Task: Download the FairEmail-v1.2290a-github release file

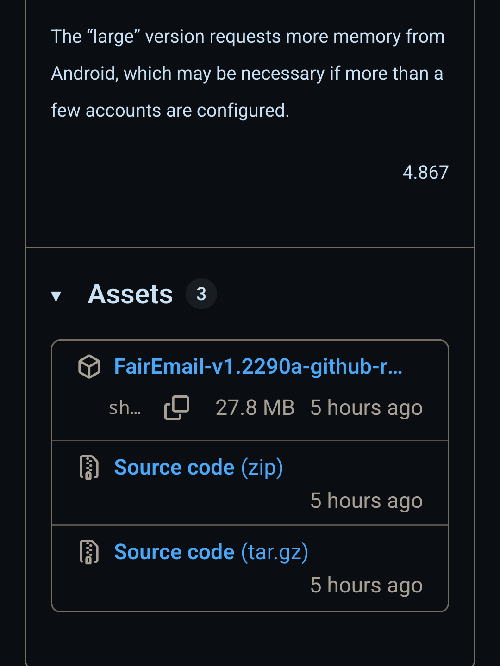Action: click(x=257, y=366)
